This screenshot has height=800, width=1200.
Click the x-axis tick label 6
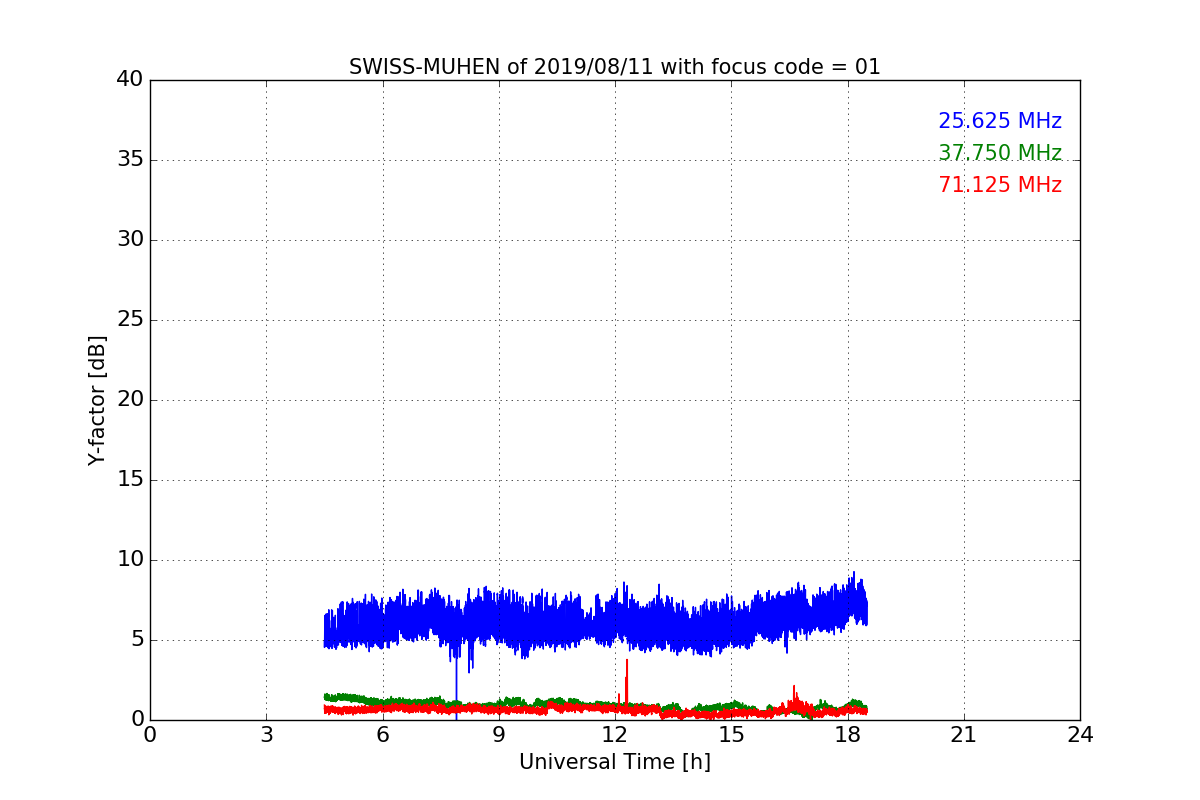pyautogui.click(x=382, y=735)
